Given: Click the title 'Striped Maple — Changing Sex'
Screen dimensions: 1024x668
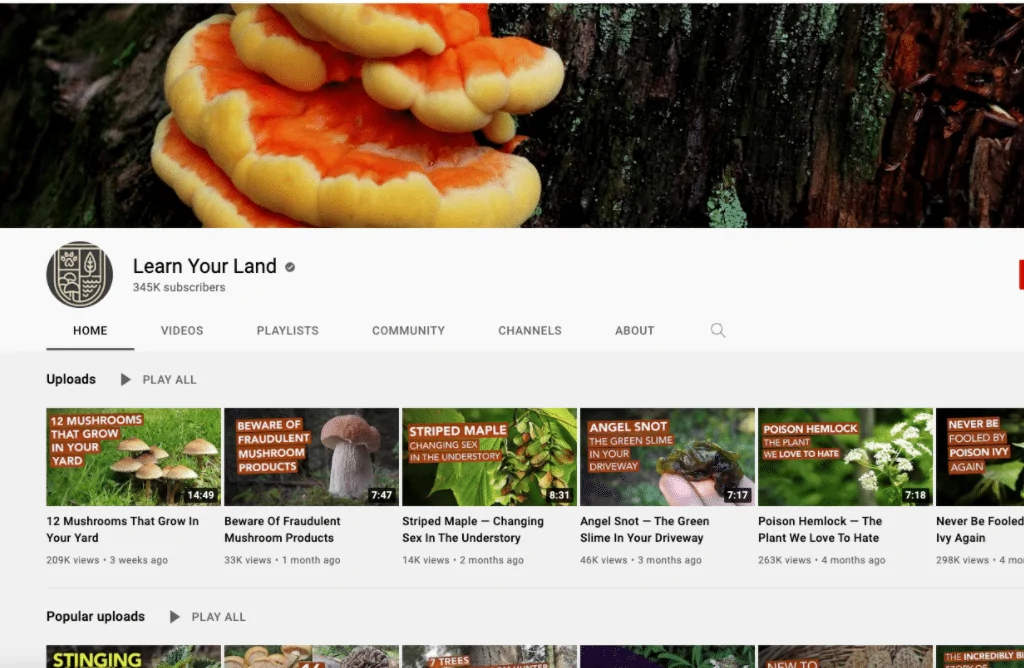Looking at the screenshot, I should coord(473,530).
